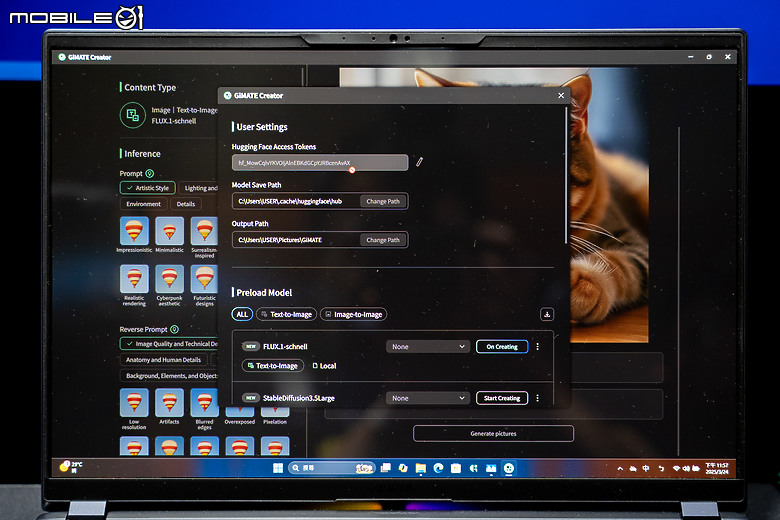
Task: Click the main window right-side scrollbar
Action: (679, 291)
